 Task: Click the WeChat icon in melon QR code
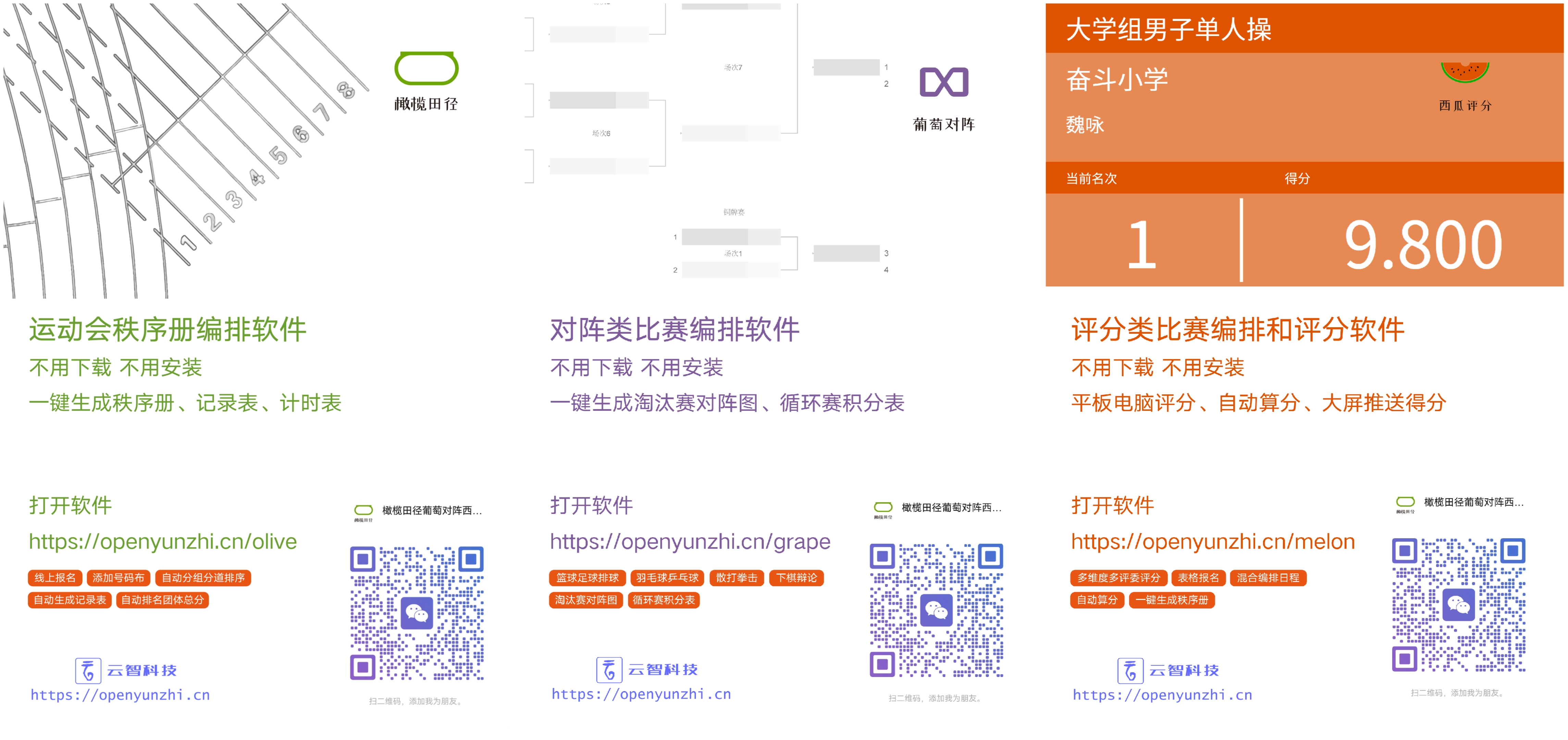(1458, 604)
